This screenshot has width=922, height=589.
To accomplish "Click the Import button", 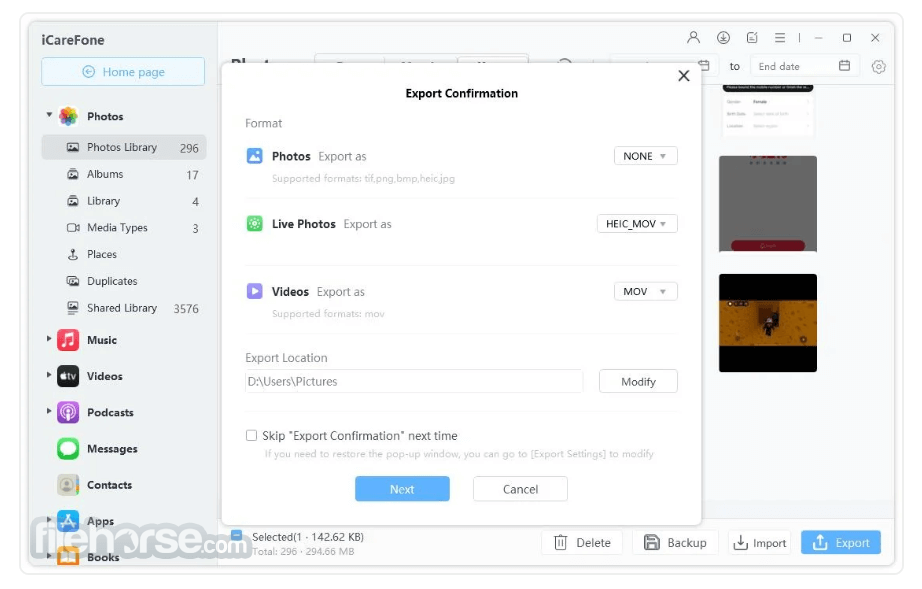I will [x=760, y=543].
